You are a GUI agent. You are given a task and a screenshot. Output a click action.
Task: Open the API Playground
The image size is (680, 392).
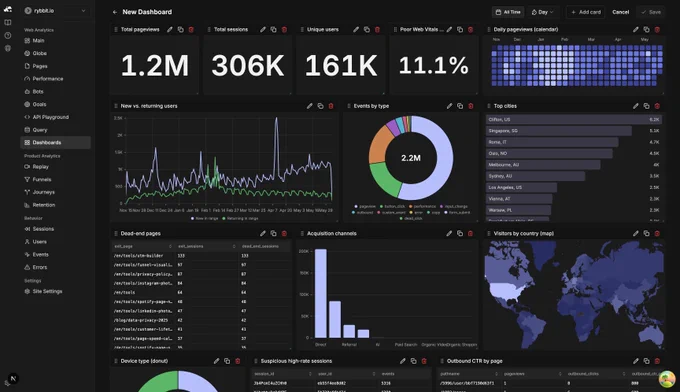click(x=56, y=117)
